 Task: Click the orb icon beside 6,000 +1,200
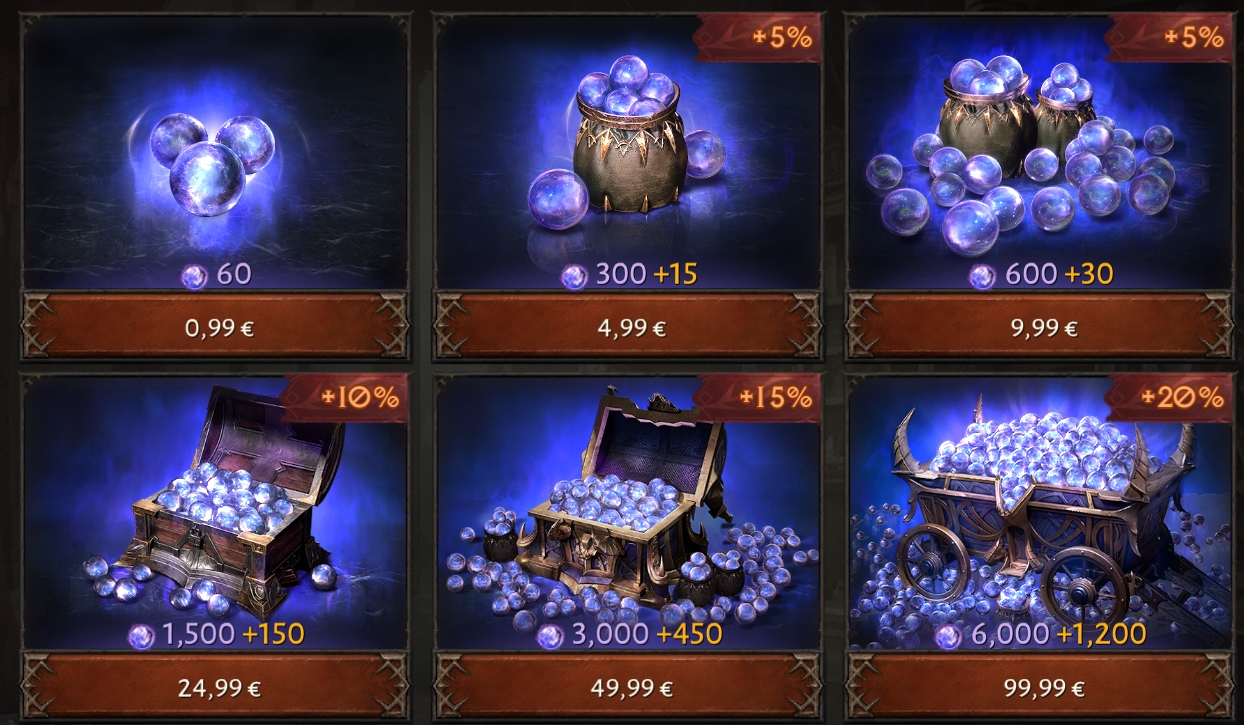[x=948, y=635]
